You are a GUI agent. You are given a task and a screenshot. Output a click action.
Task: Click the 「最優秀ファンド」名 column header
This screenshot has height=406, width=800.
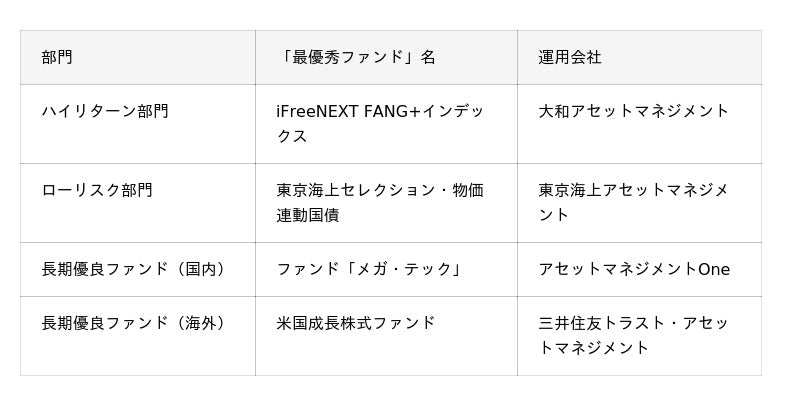[x=356, y=58]
